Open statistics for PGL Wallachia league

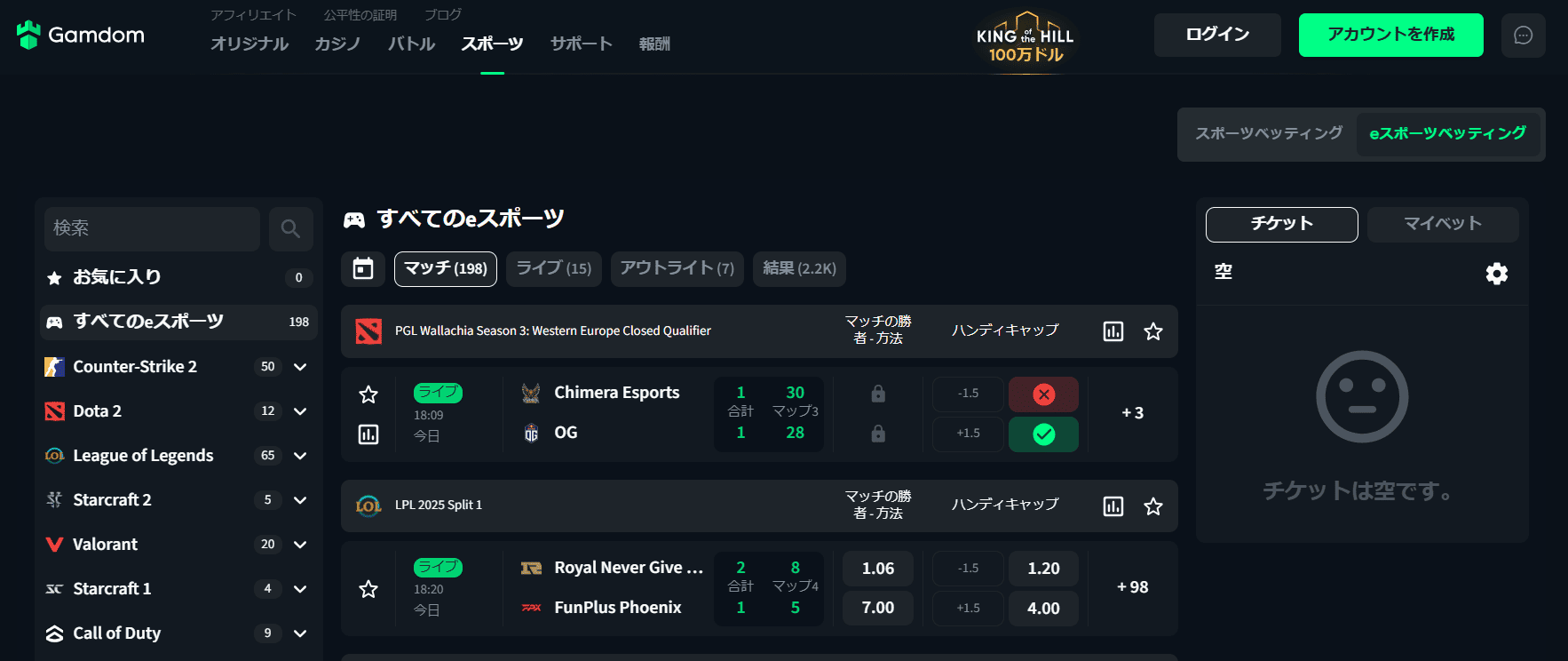(1113, 331)
